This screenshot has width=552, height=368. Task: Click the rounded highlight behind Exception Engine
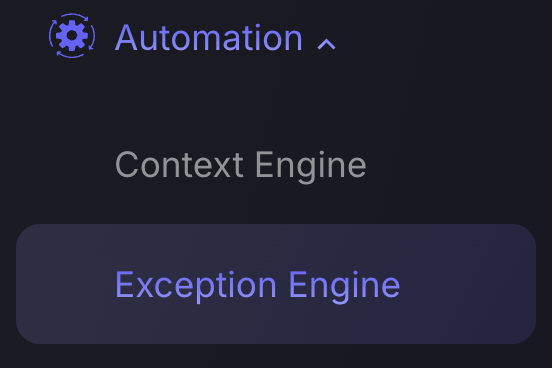(276, 284)
